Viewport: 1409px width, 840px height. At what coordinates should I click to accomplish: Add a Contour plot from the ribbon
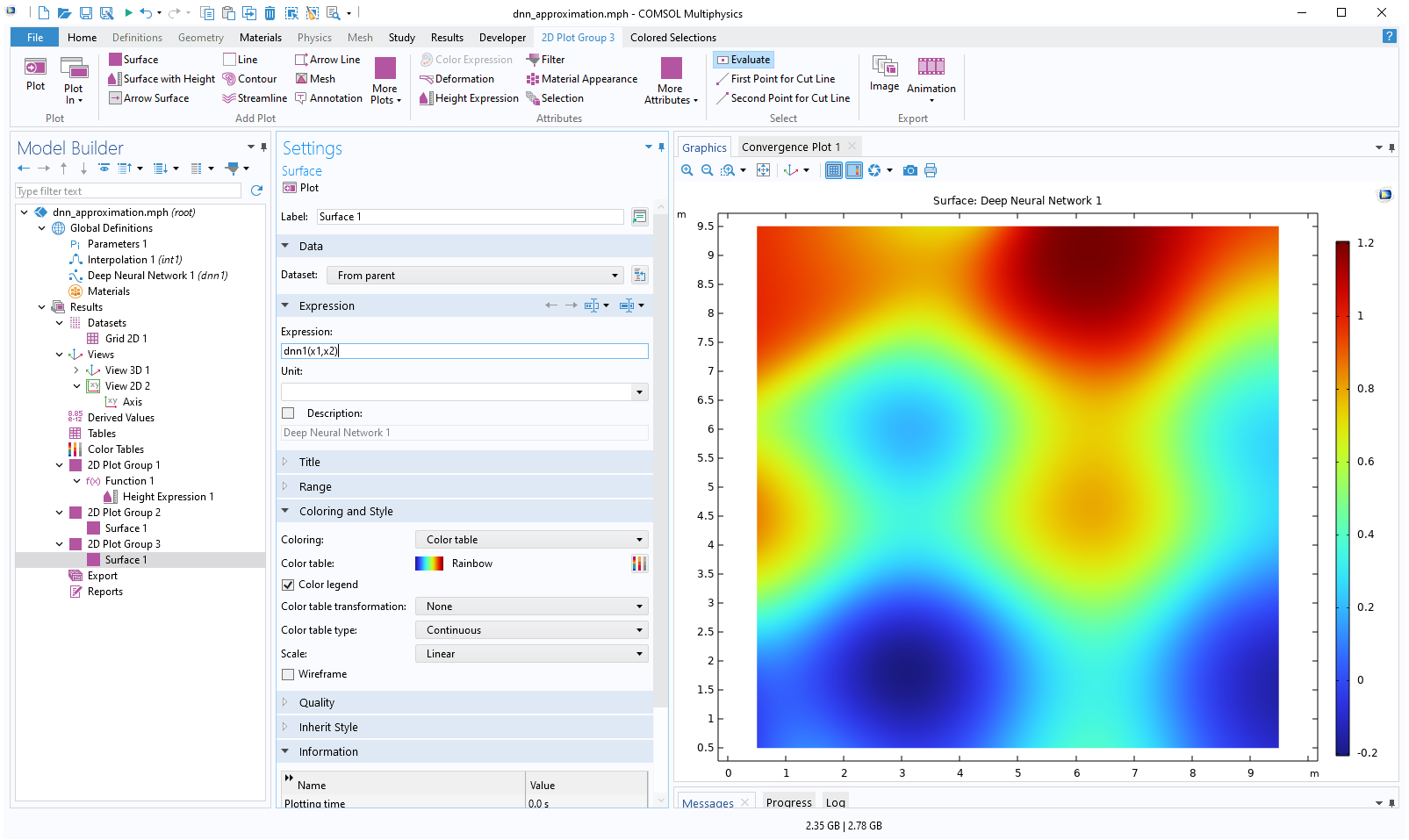pyautogui.click(x=229, y=79)
